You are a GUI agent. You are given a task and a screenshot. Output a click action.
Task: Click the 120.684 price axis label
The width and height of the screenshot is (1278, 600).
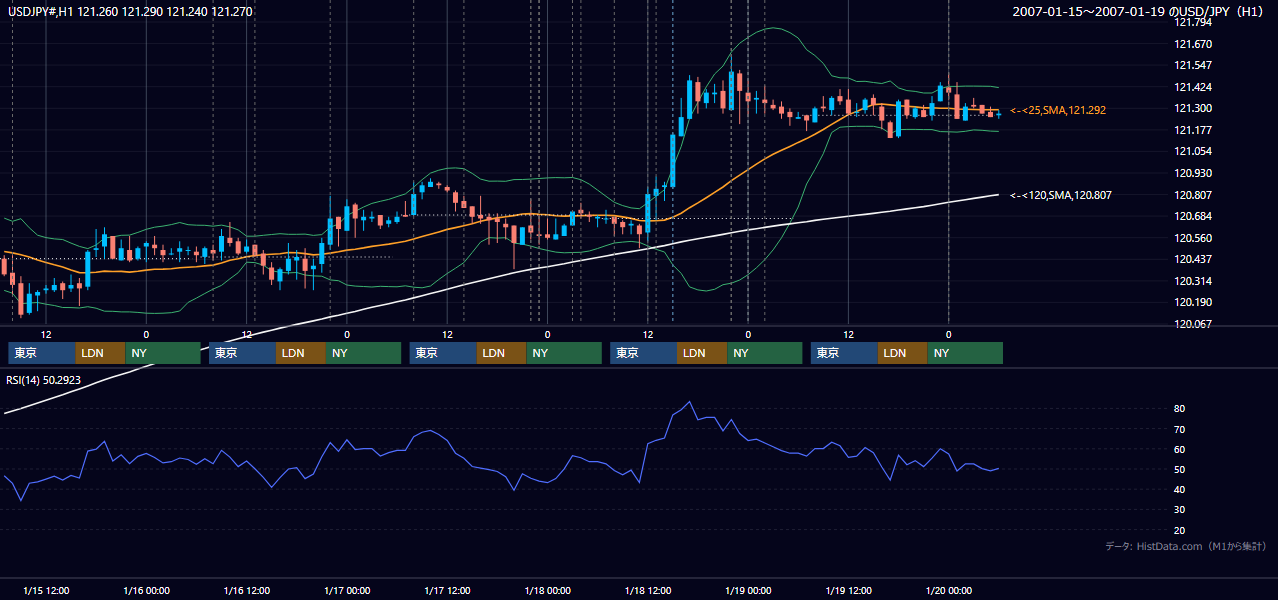coord(1193,217)
